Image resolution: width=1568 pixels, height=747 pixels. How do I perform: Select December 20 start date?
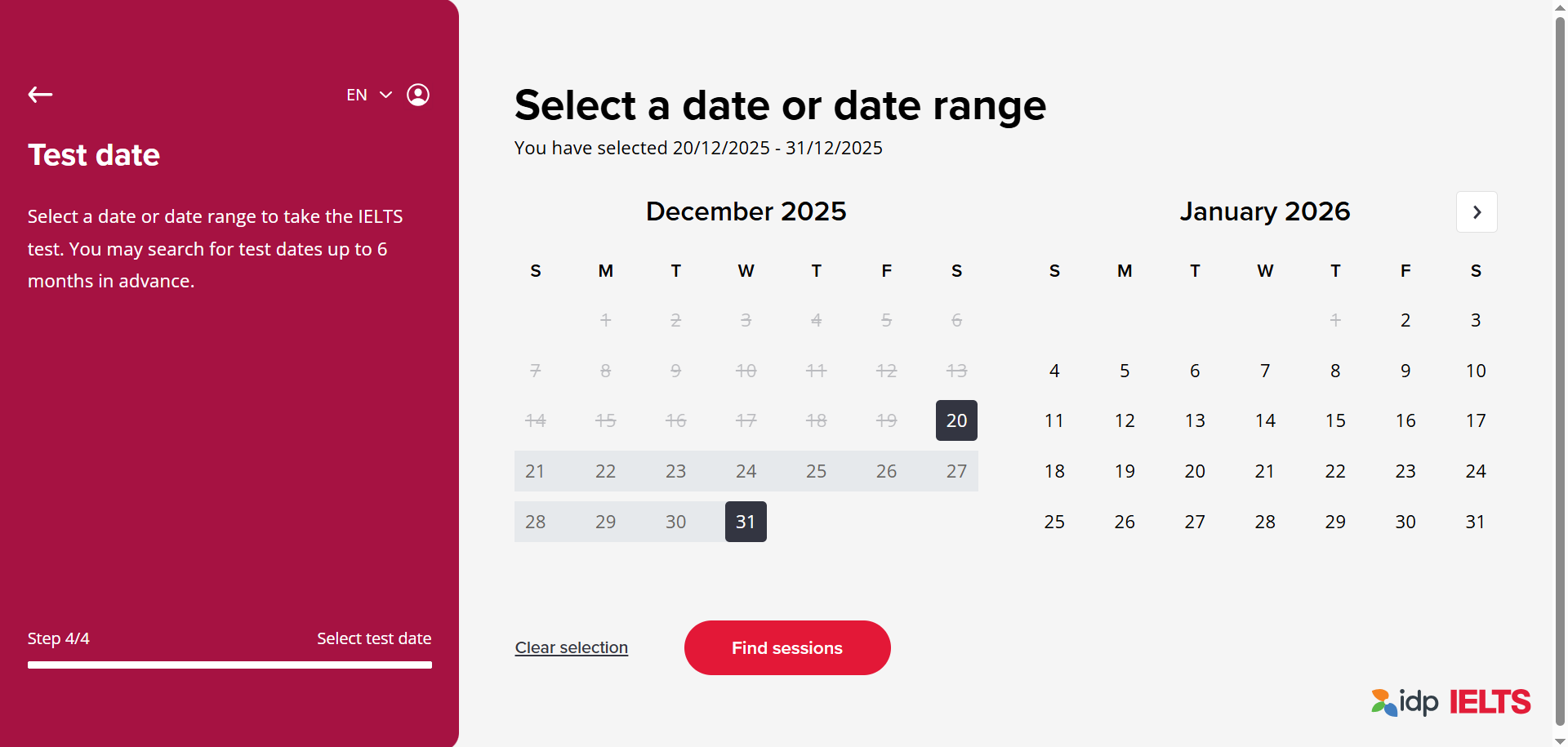click(x=956, y=420)
